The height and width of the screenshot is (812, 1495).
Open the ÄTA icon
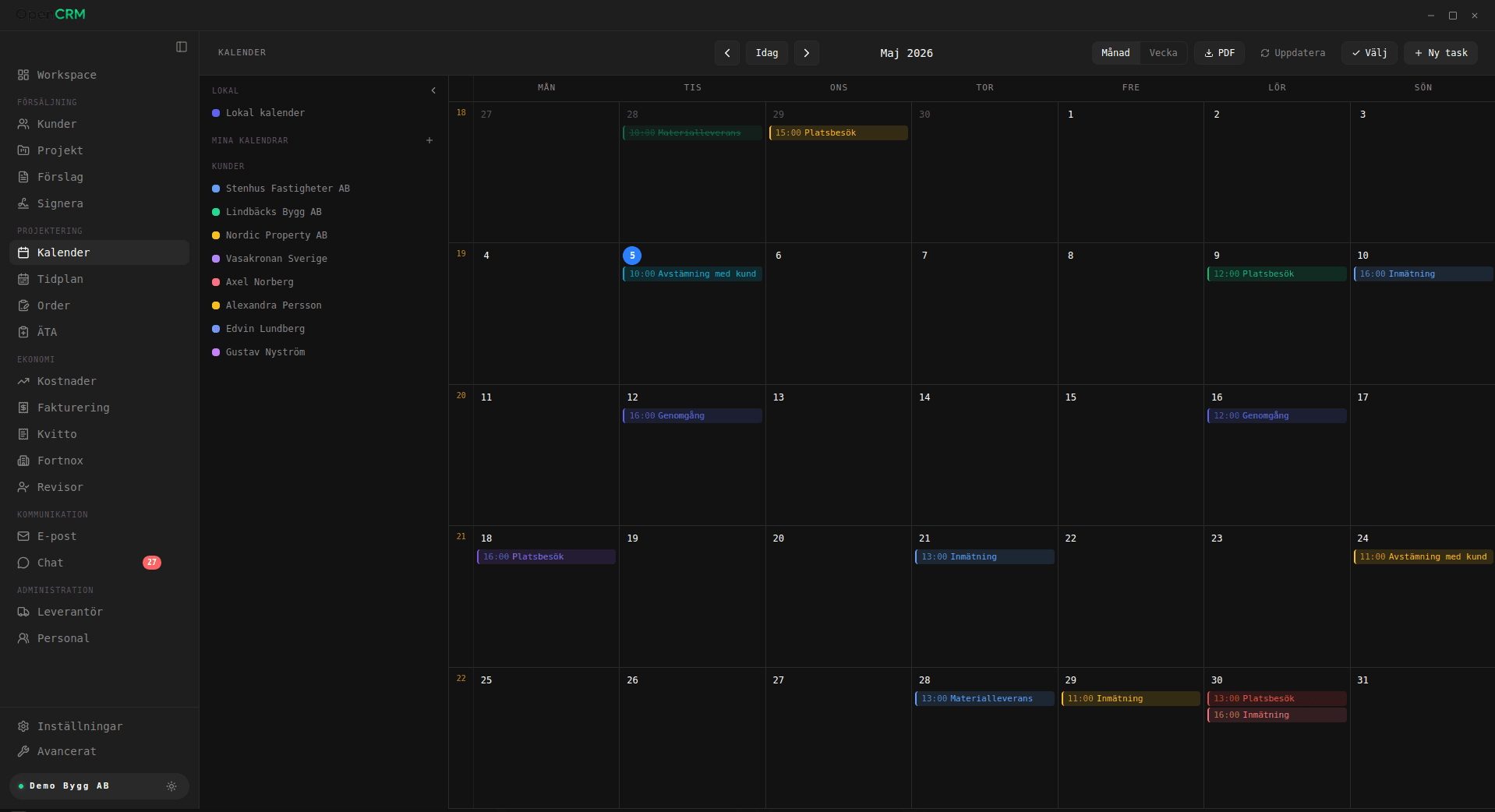click(23, 332)
